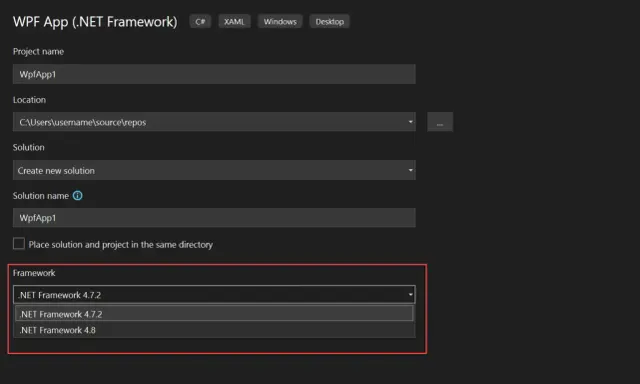Browse for location with the ellipsis button
The height and width of the screenshot is (384, 640).
point(440,122)
